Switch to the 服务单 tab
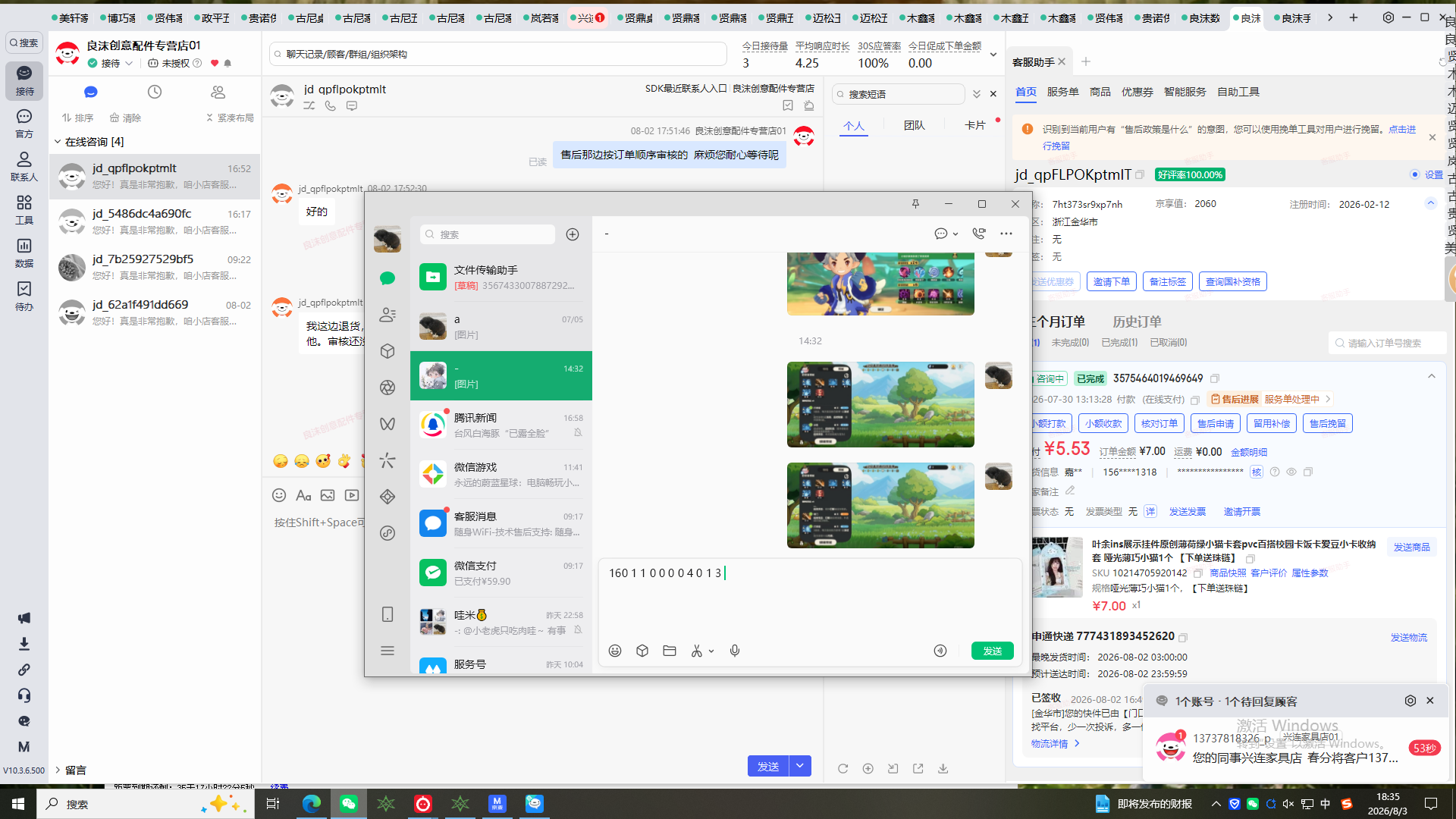The width and height of the screenshot is (1456, 819). point(1062,92)
